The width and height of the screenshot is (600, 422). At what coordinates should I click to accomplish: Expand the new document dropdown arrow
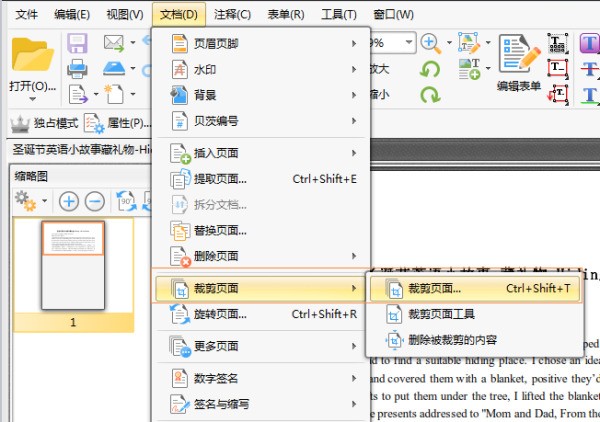click(133, 93)
